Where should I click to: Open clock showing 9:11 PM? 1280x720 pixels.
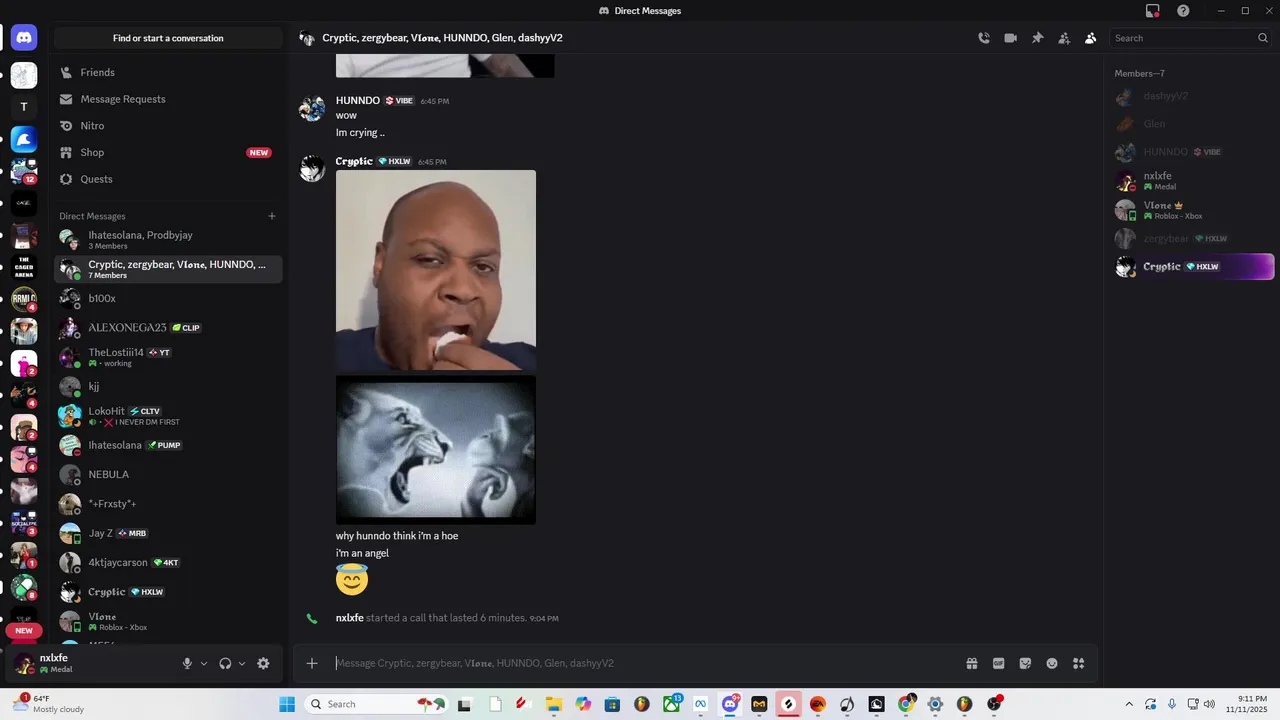point(1246,704)
